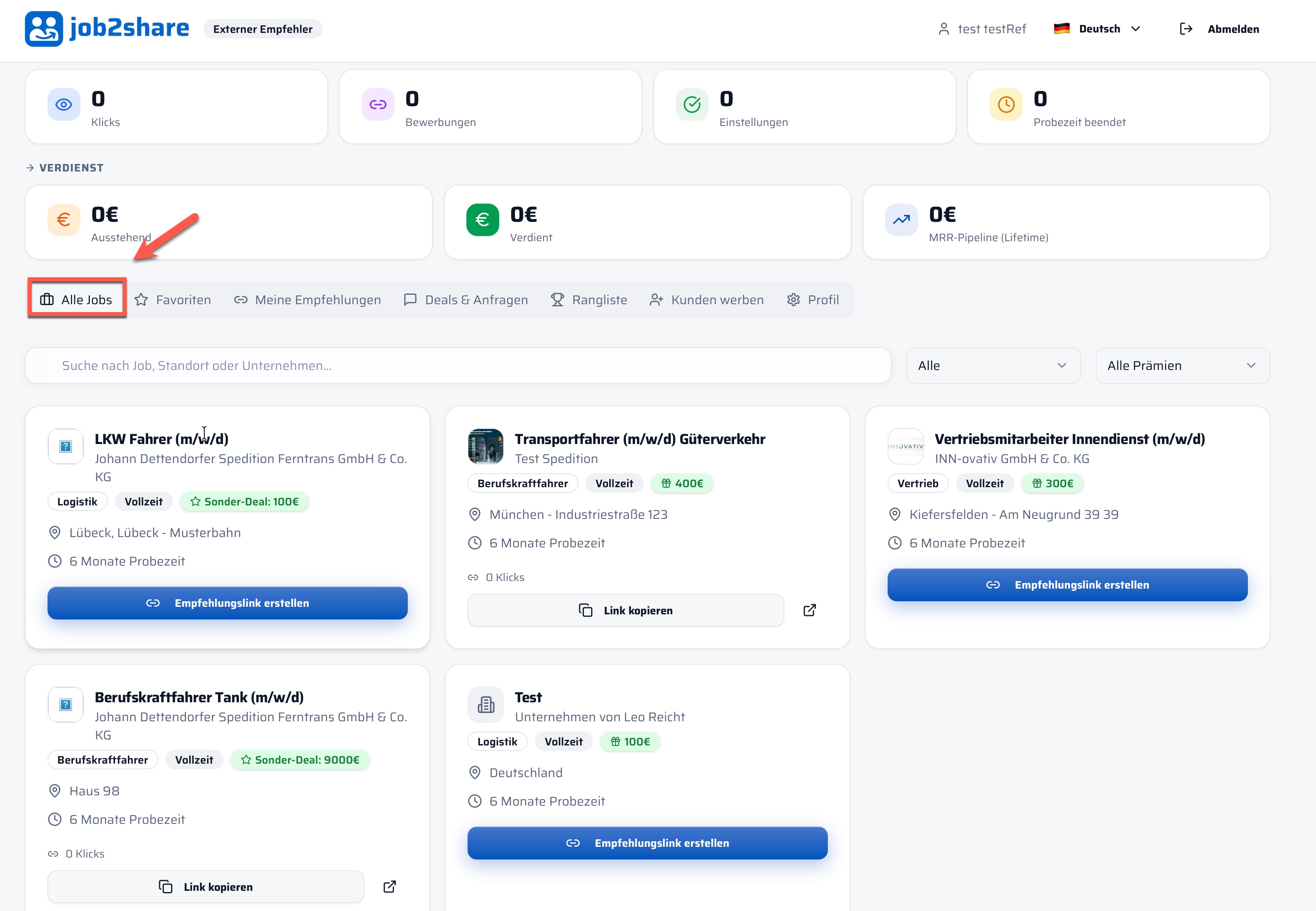The height and width of the screenshot is (911, 1316).
Task: Create Empfehlungslink for LKW Fahrer job
Action: click(228, 603)
